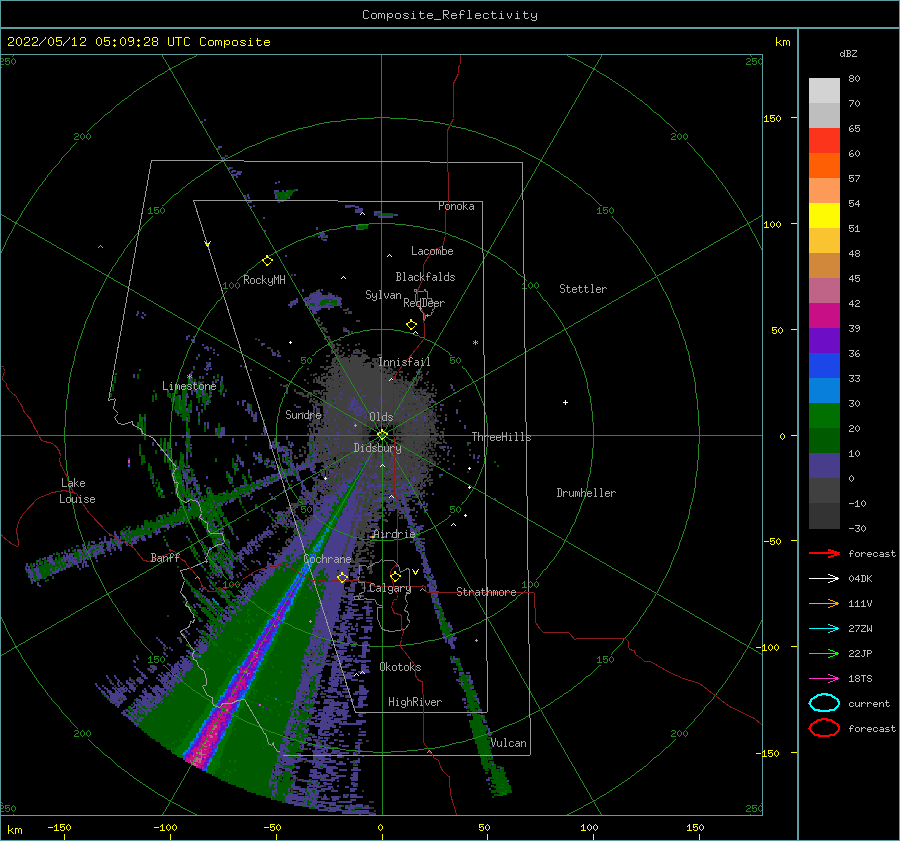This screenshot has height=841, width=900.
Task: Click the Limestone label
Action: [x=189, y=386]
